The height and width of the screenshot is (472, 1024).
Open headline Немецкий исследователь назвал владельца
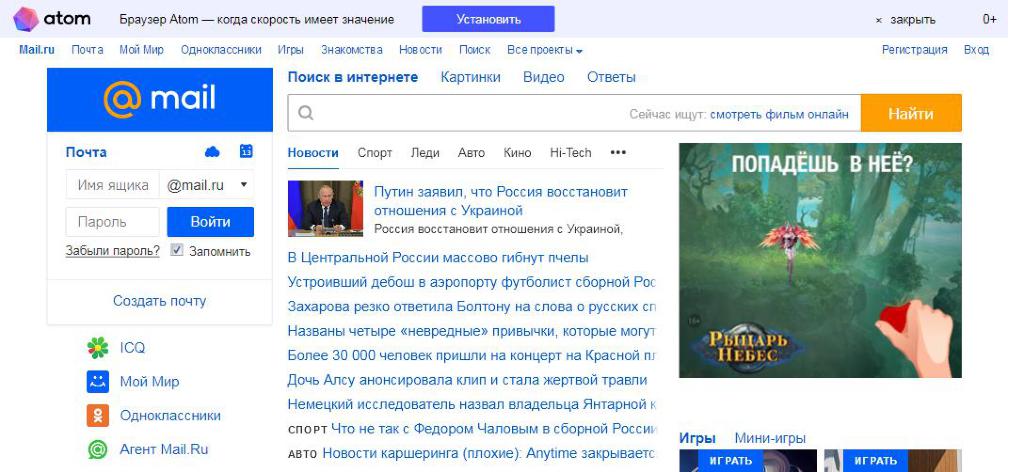(472, 405)
